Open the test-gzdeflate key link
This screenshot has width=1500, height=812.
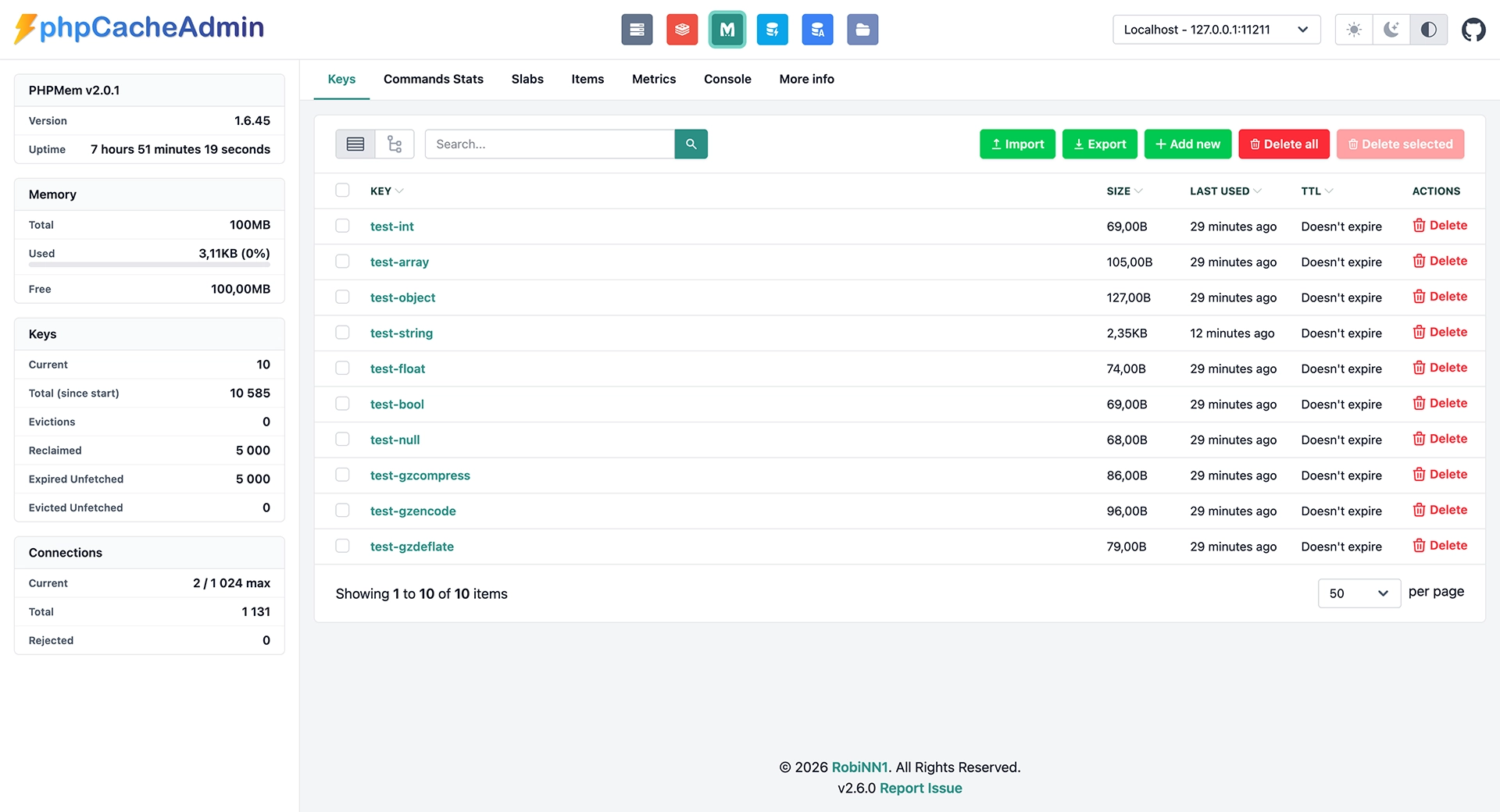[x=412, y=547]
